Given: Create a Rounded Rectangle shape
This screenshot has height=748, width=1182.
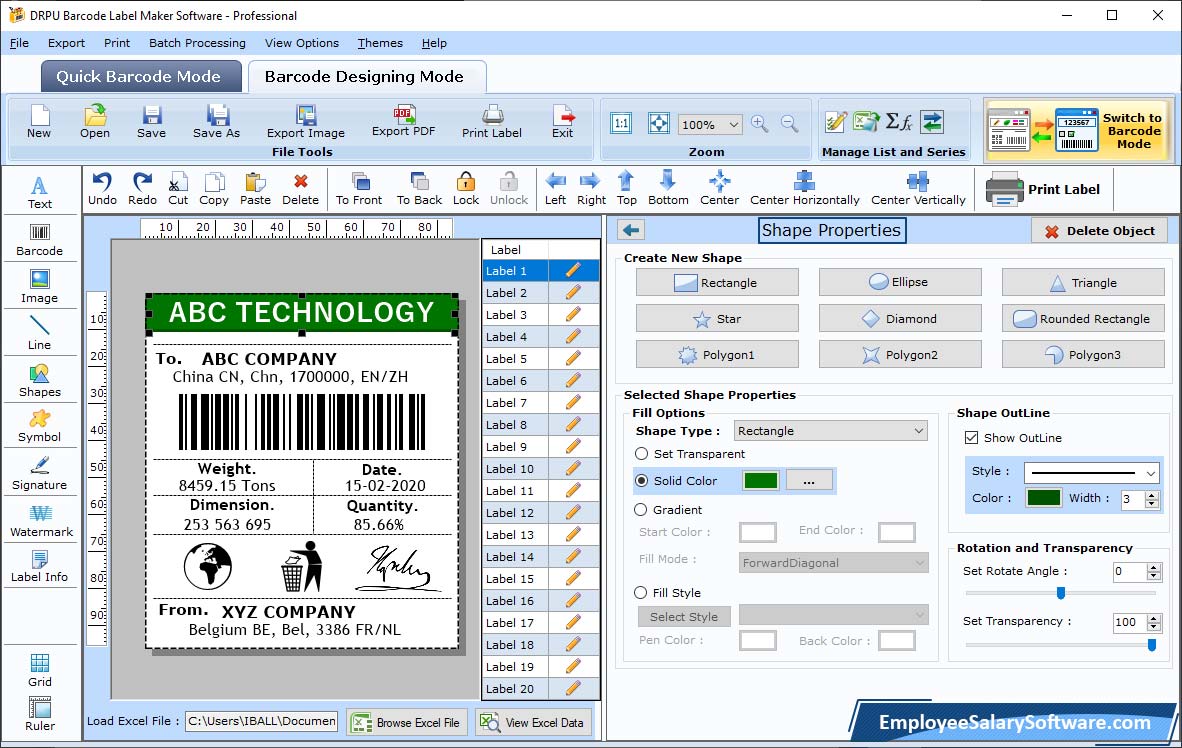Looking at the screenshot, I should coord(1083,319).
